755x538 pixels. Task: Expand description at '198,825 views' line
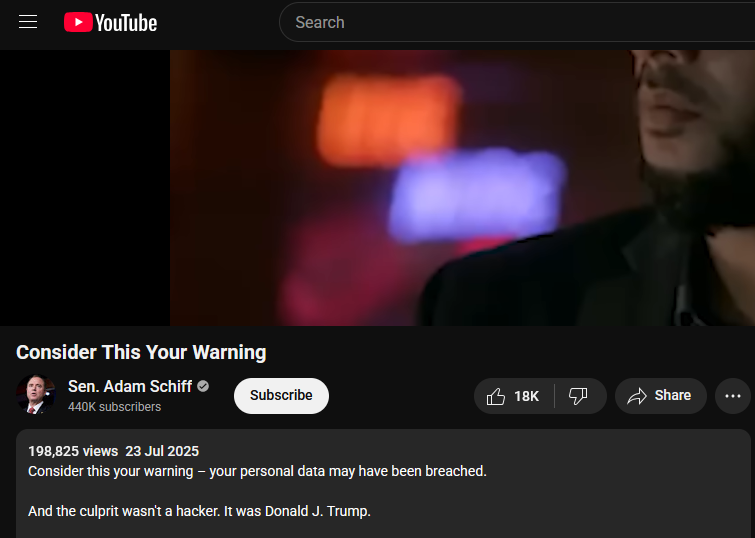point(73,451)
